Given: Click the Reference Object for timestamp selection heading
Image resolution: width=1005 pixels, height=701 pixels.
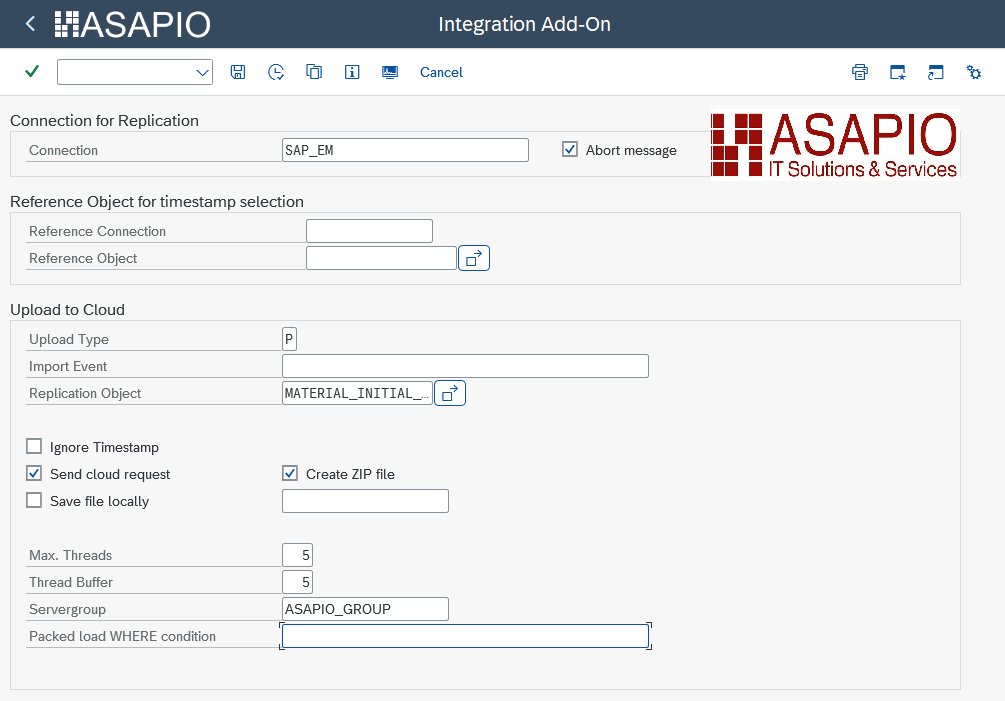Looking at the screenshot, I should (157, 201).
